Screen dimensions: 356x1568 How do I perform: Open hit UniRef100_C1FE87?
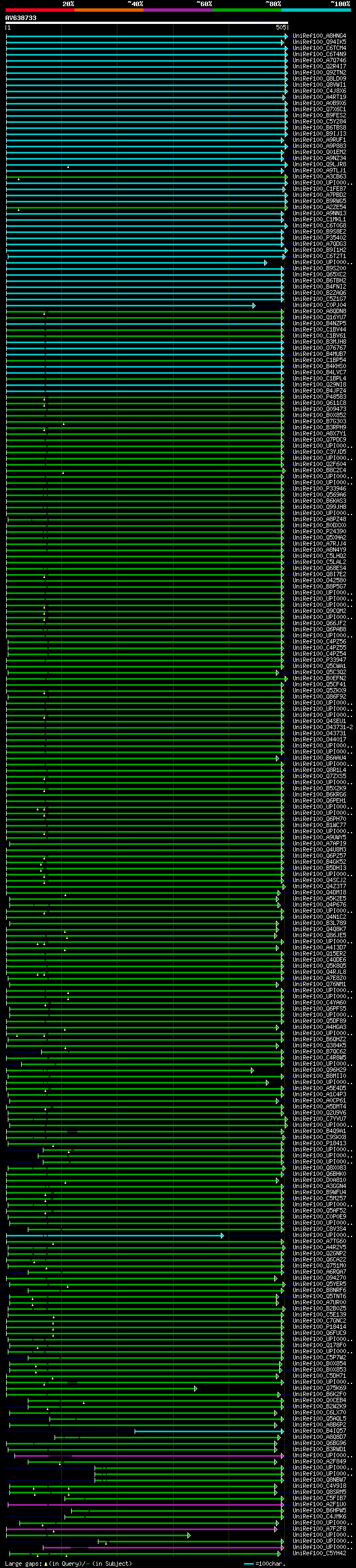(x=319, y=189)
